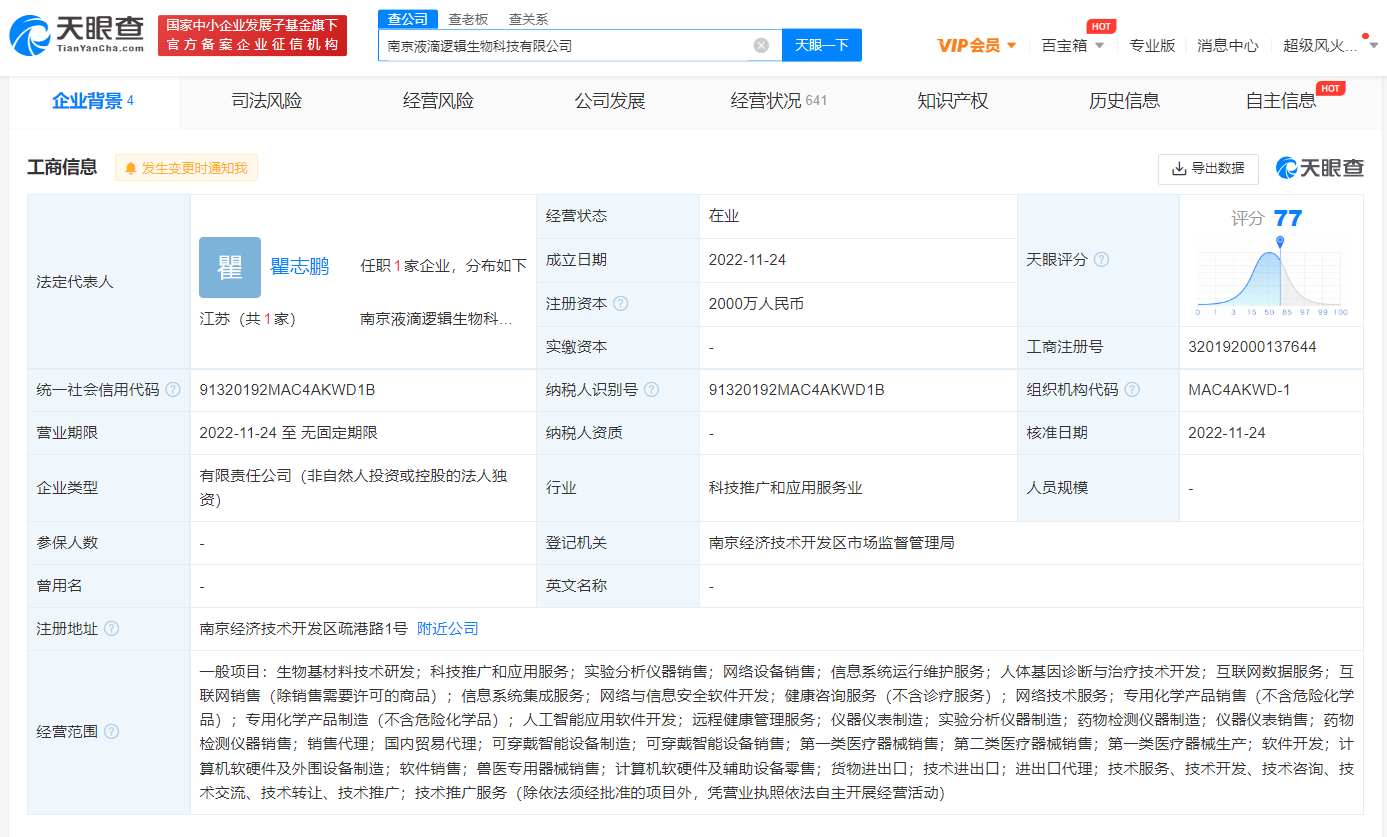Image resolution: width=1387 pixels, height=837 pixels.
Task: Click the 南京液滴逻辑生物科… company link
Action: click(436, 319)
